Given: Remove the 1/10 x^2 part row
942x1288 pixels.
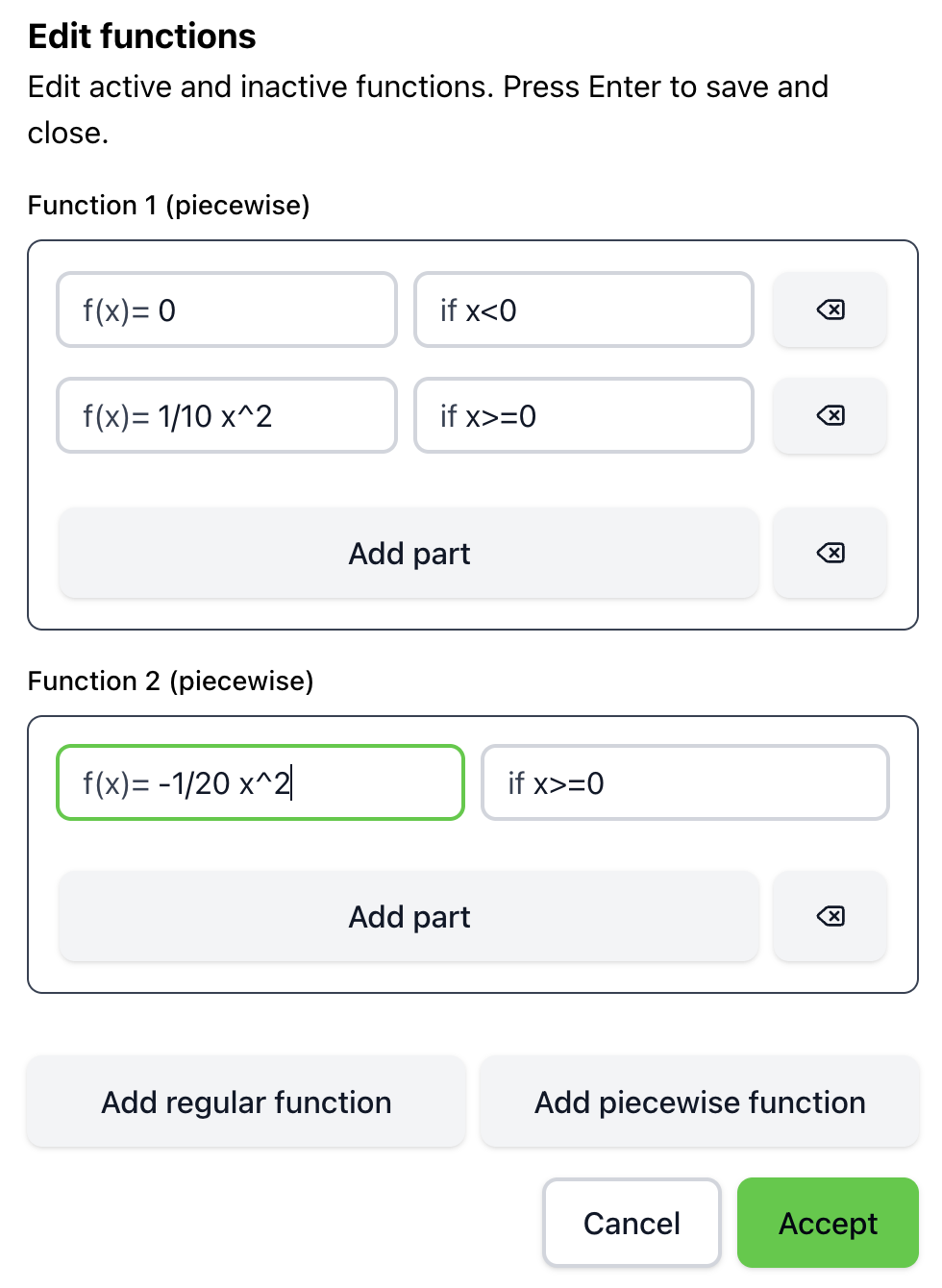Looking at the screenshot, I should point(830,415).
